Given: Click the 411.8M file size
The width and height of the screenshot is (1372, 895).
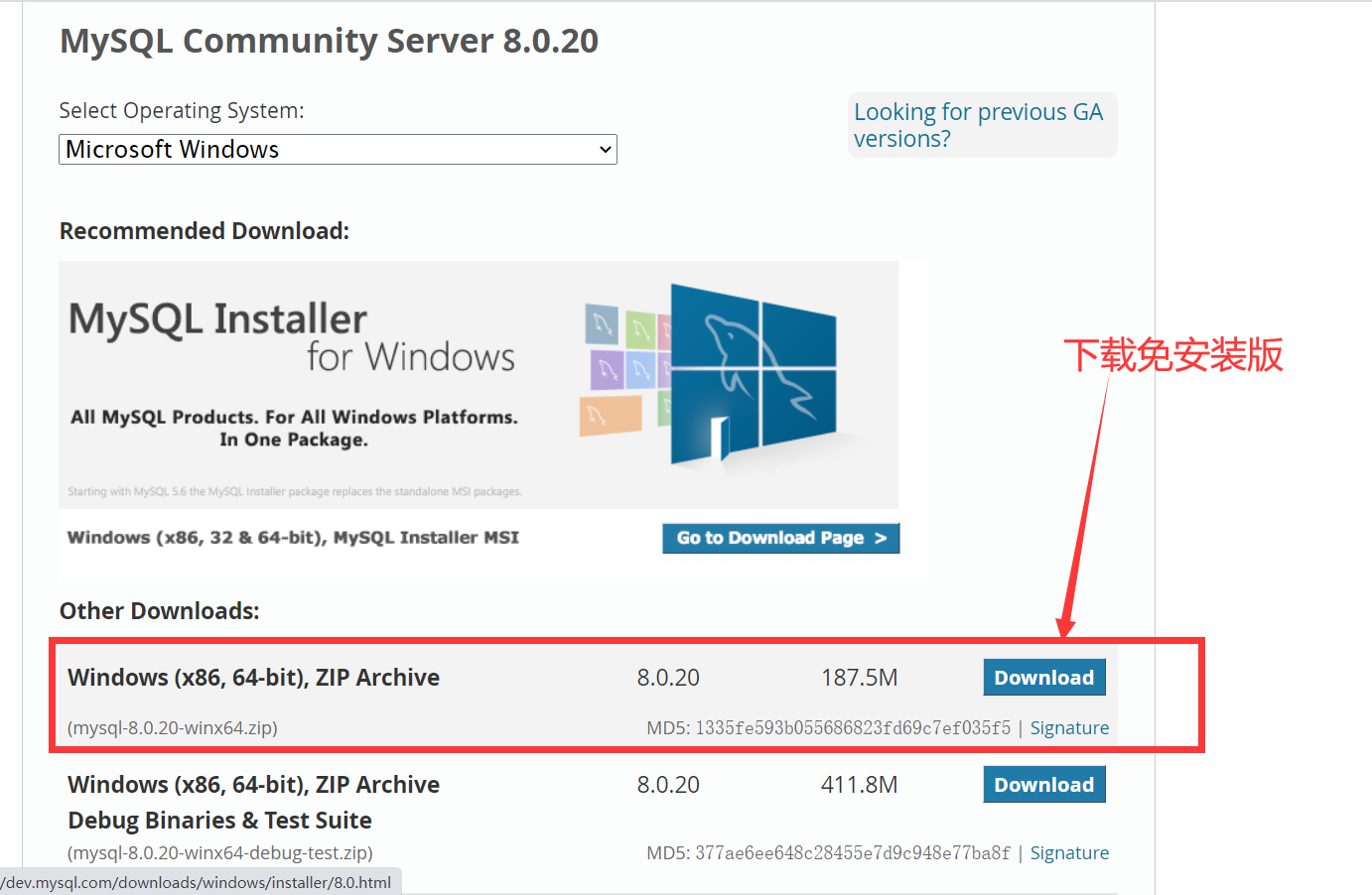Looking at the screenshot, I should pyautogui.click(x=860, y=785).
